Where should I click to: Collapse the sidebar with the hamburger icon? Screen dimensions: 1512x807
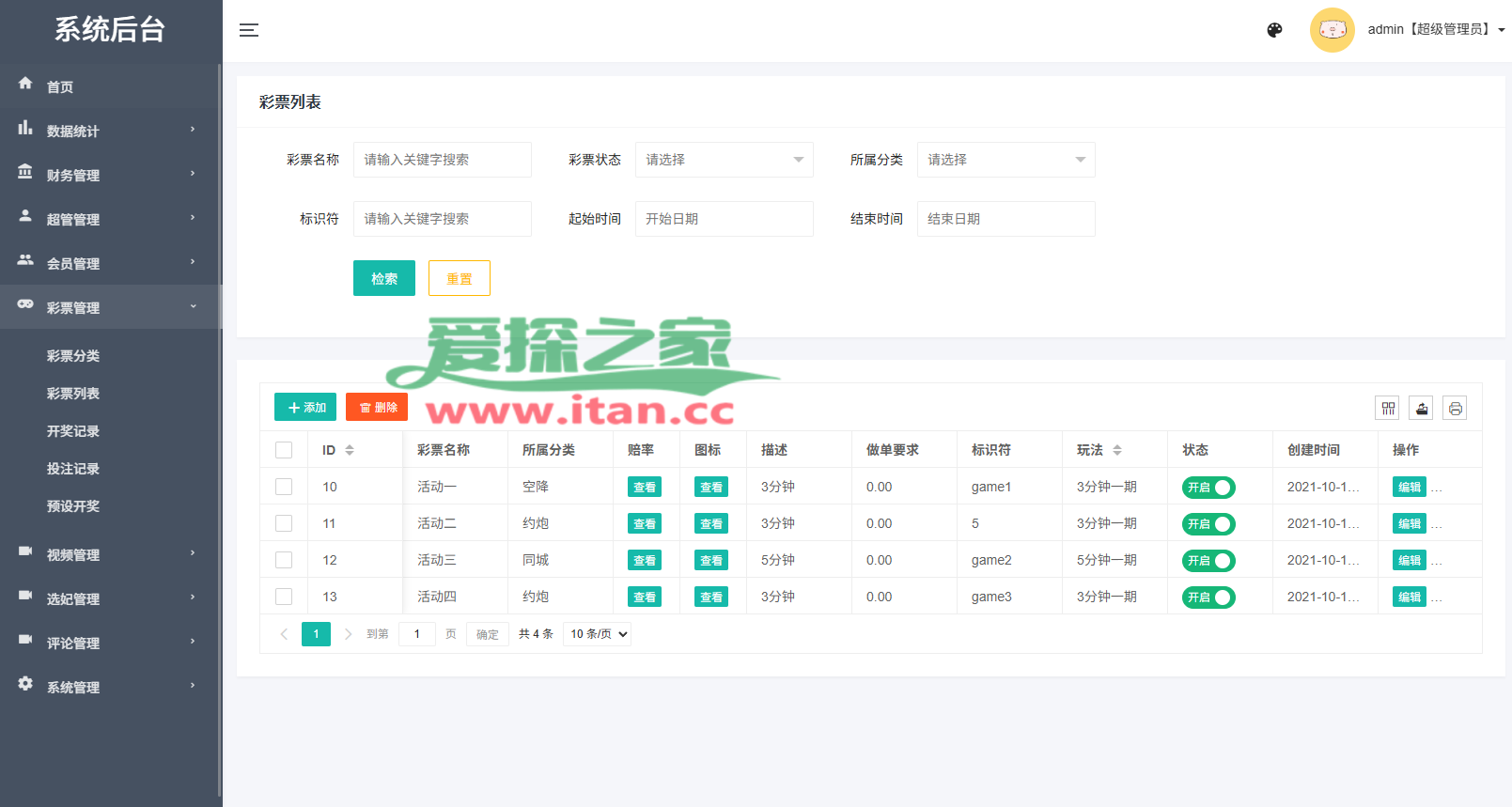249,30
